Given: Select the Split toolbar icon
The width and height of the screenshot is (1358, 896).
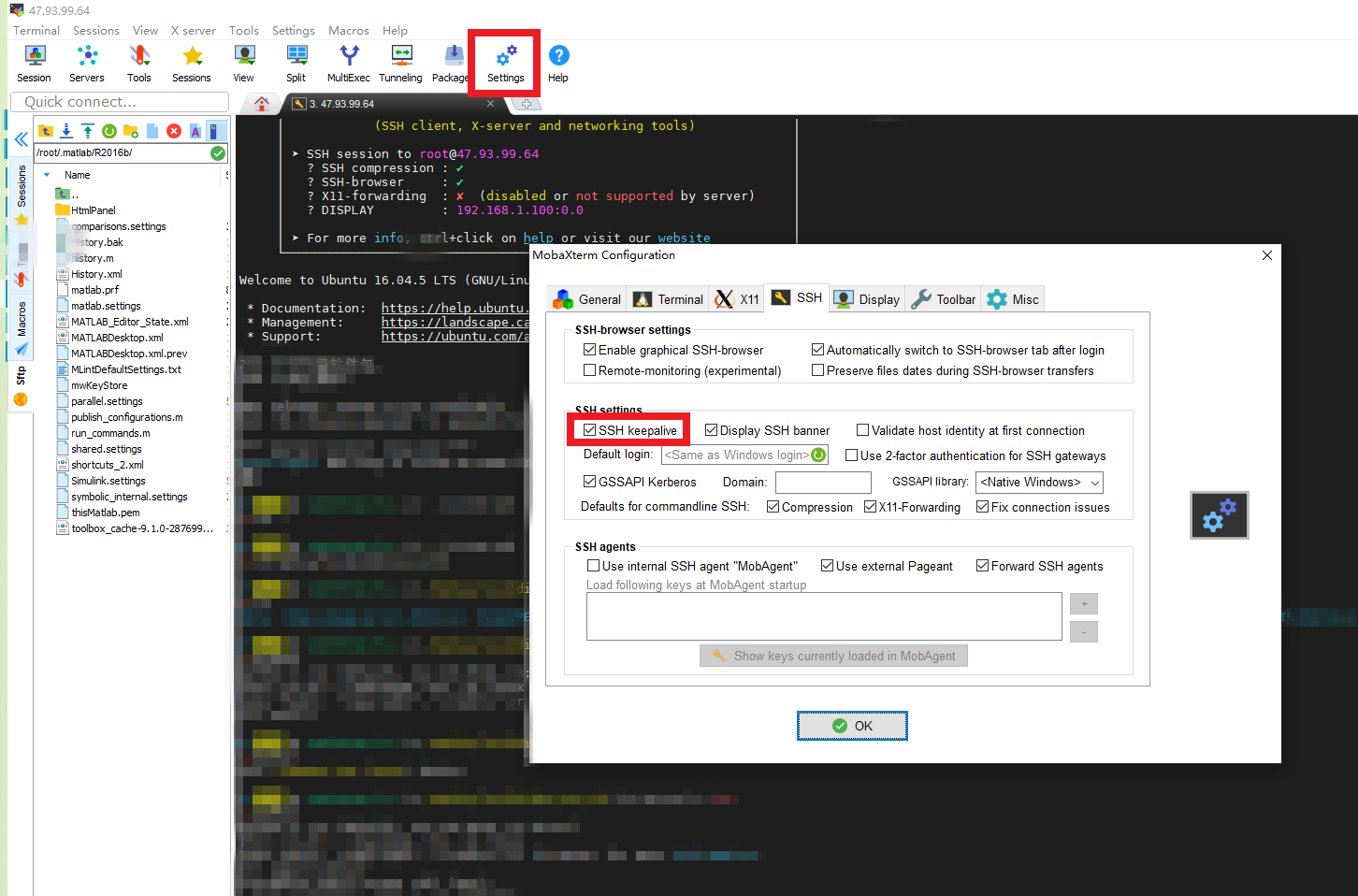Looking at the screenshot, I should pyautogui.click(x=296, y=64).
